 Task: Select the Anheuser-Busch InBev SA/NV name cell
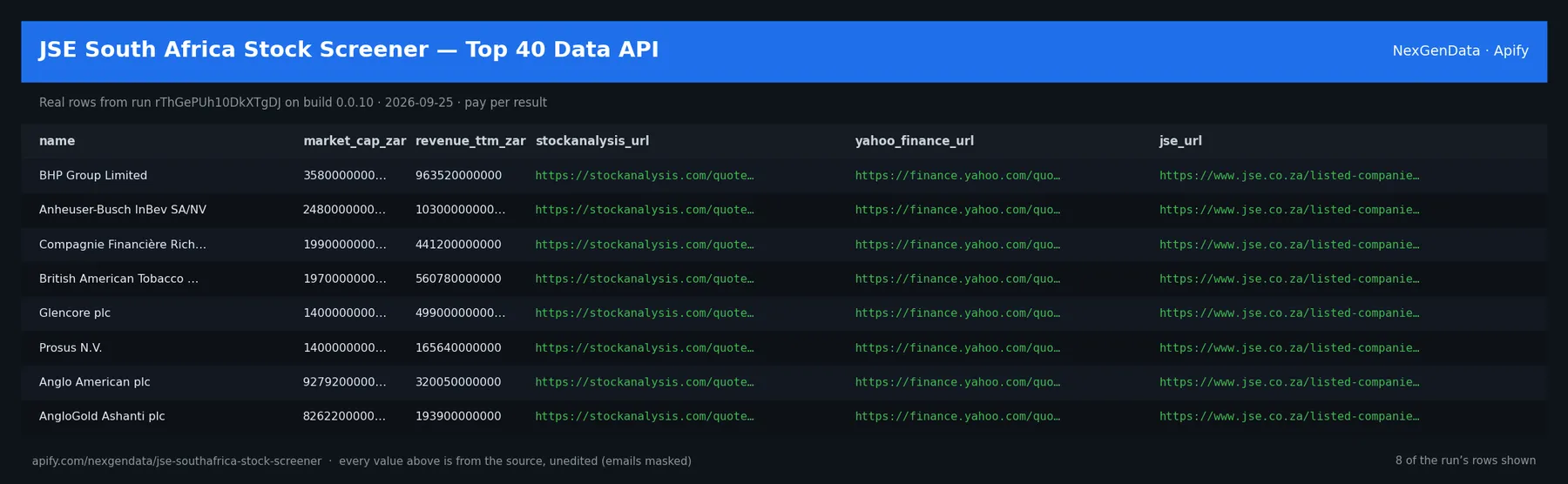point(123,210)
